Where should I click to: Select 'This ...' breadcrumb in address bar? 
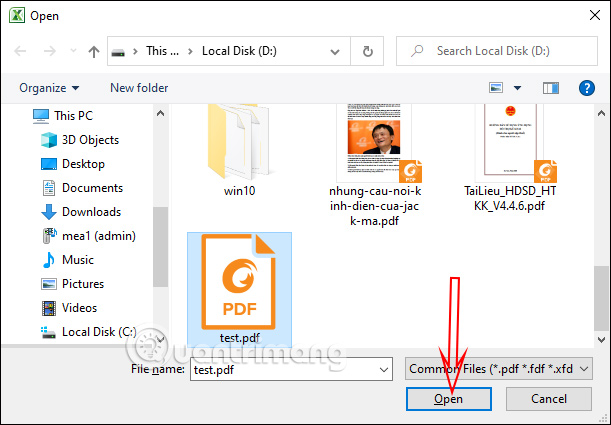coord(162,51)
